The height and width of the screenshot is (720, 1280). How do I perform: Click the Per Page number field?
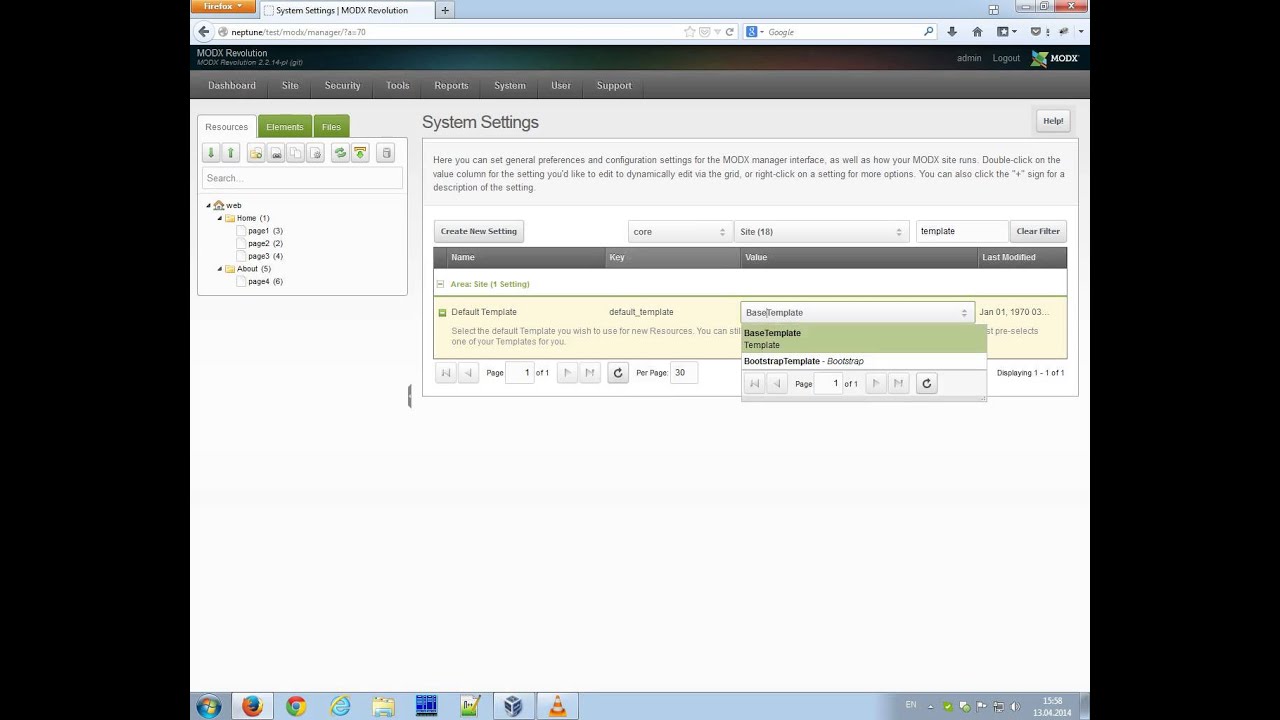(x=684, y=373)
